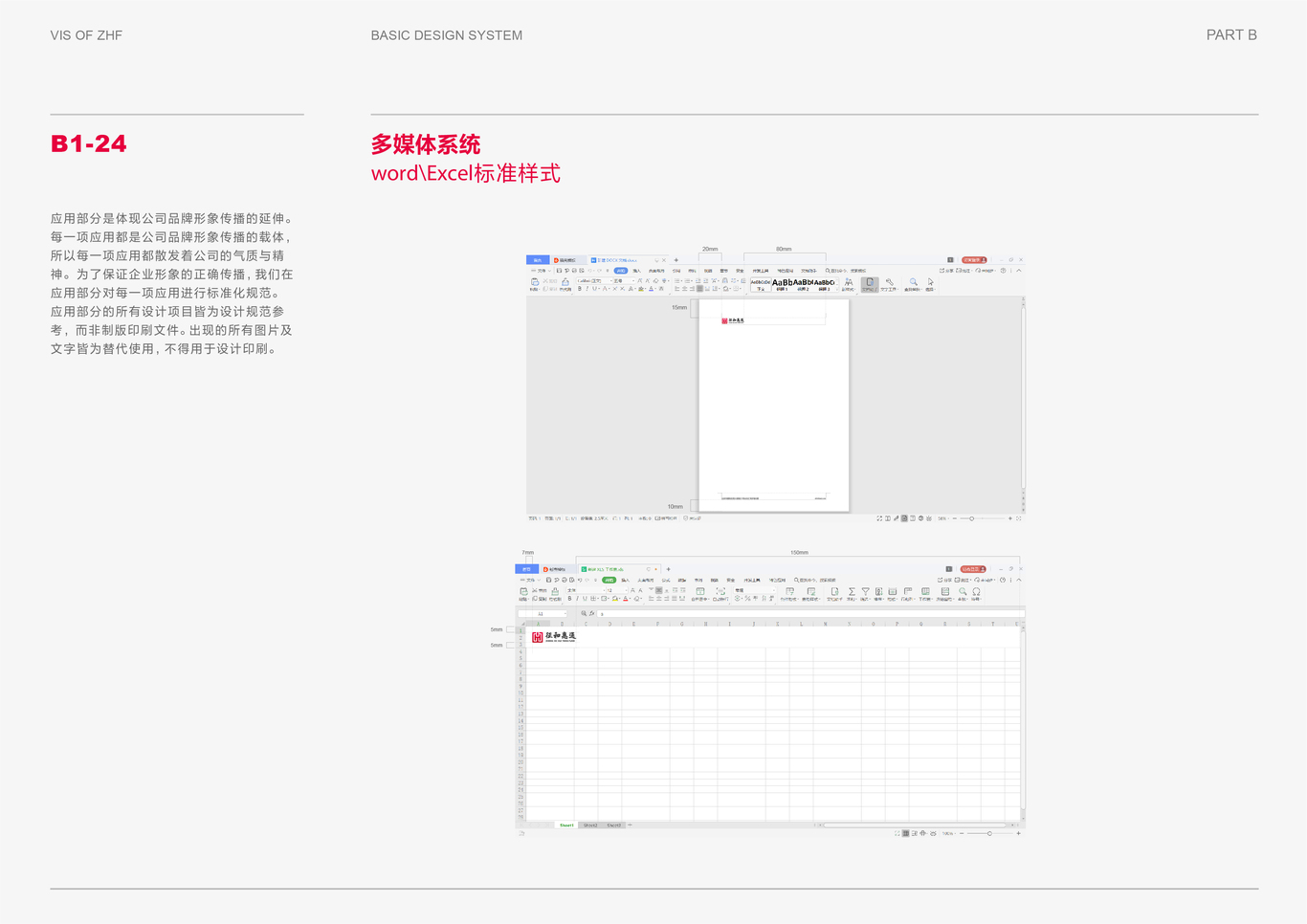The height and width of the screenshot is (924, 1307).
Task: Open the Find magnifier in Excel ribbon
Action: point(963,592)
